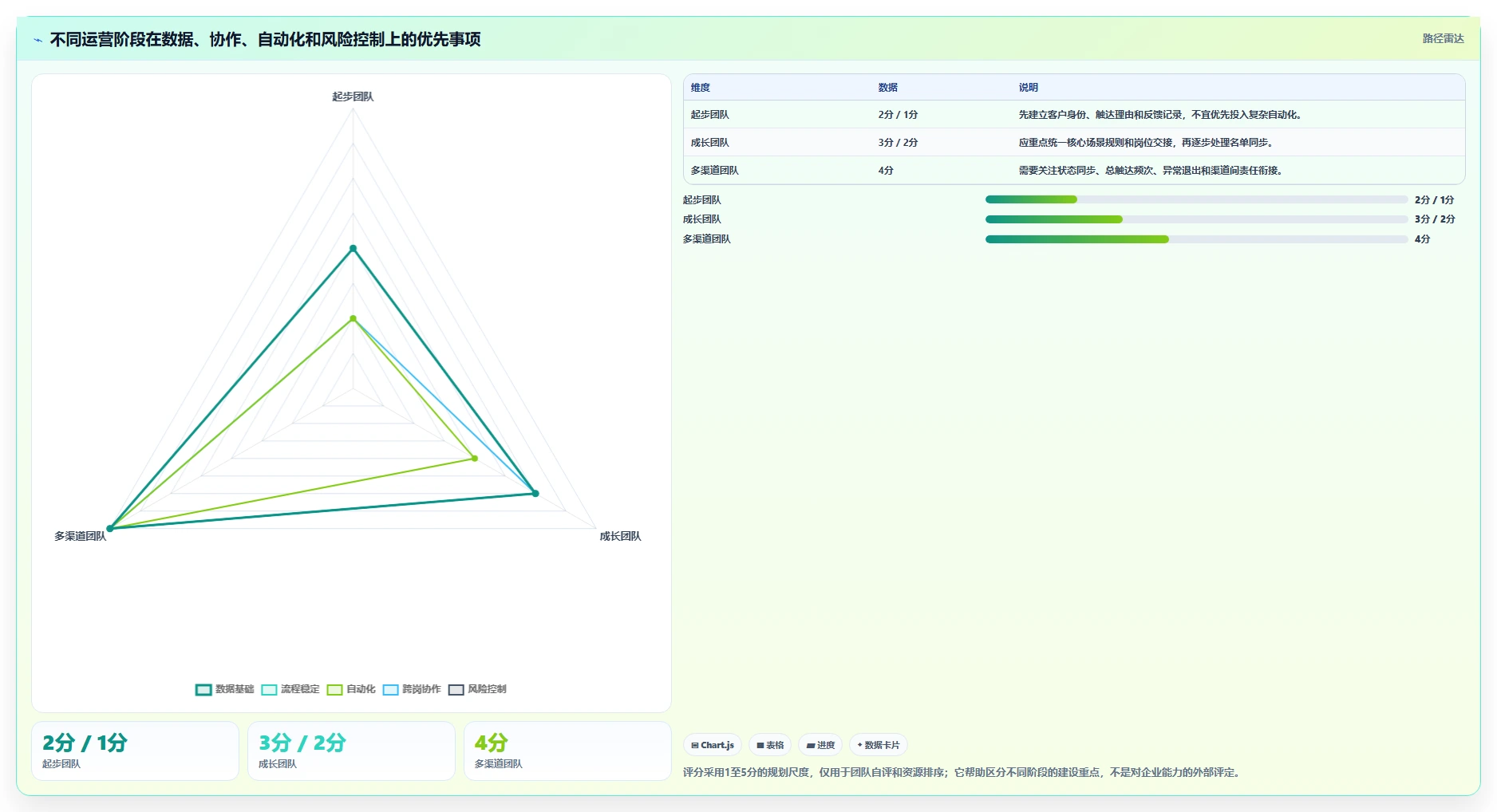Click the footnote text about 评分采用1至5分
The image size is (1497, 812).
click(963, 772)
